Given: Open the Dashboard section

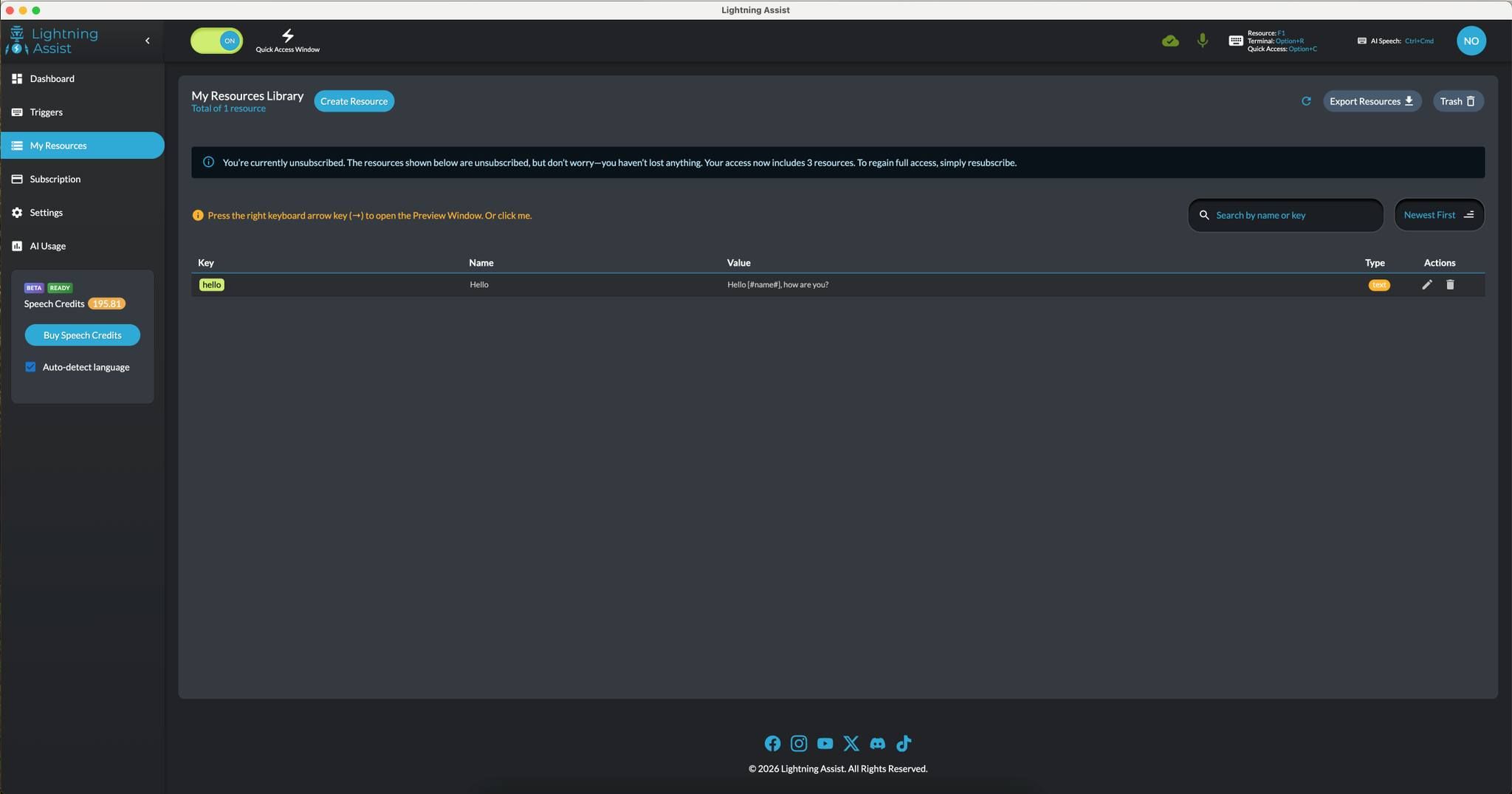Looking at the screenshot, I should click(52, 78).
